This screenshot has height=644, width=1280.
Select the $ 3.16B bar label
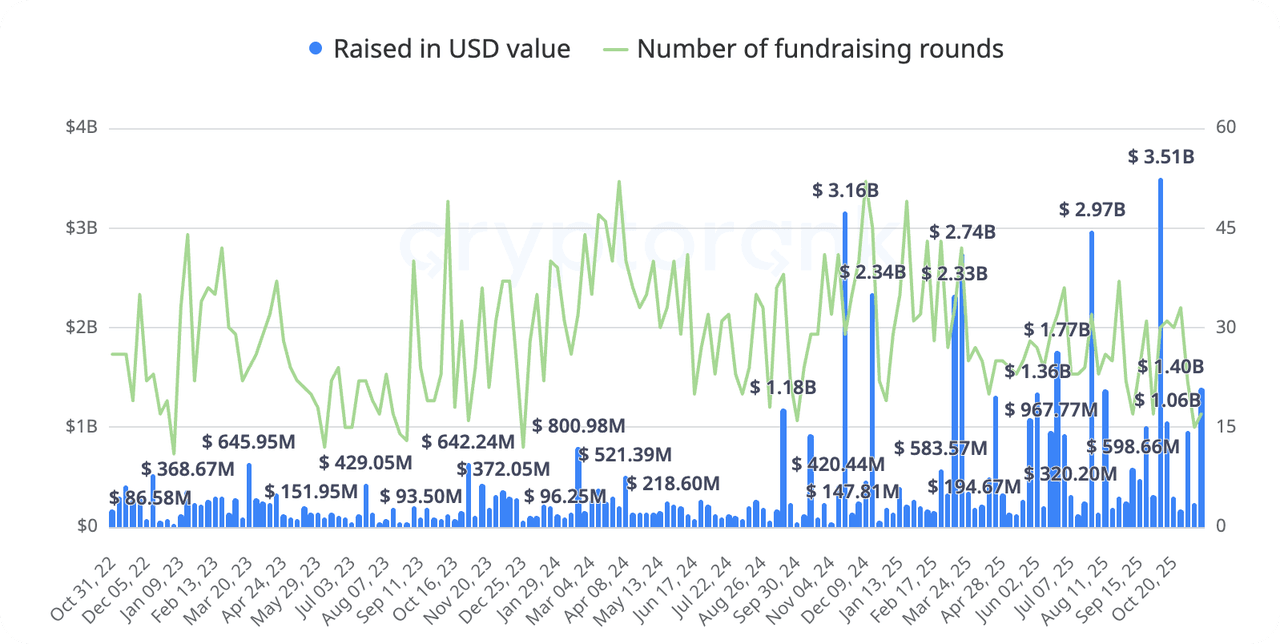(x=845, y=190)
